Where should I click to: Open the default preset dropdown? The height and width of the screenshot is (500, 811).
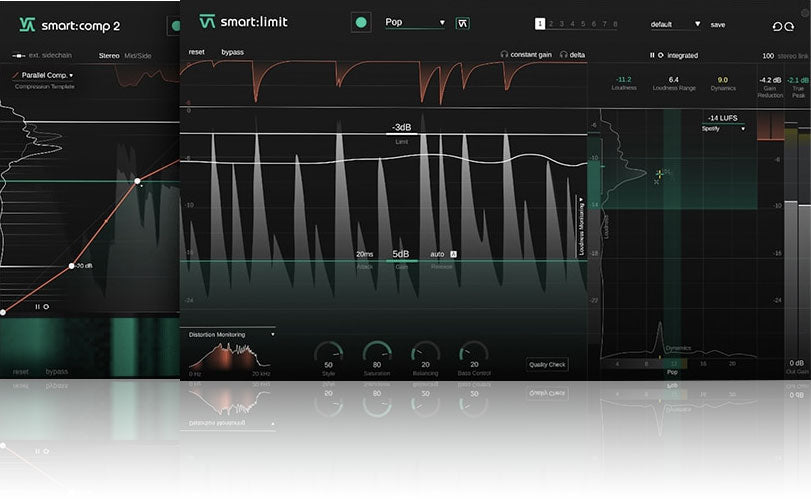[675, 24]
